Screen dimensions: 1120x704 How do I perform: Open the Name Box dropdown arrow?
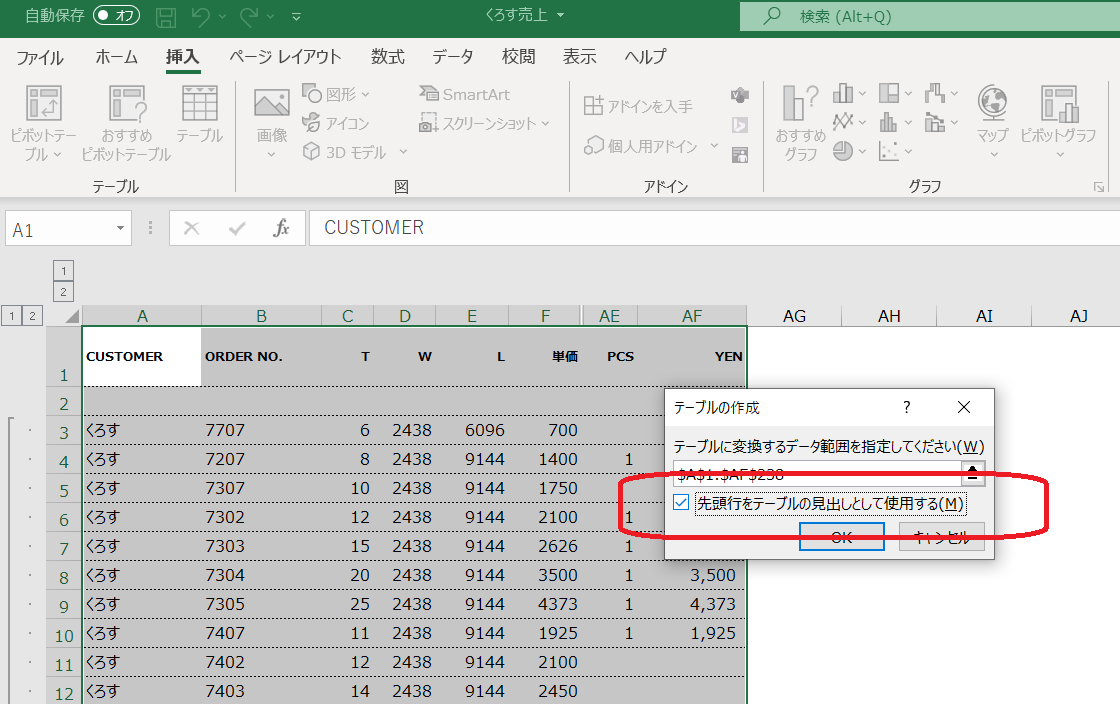coord(120,228)
